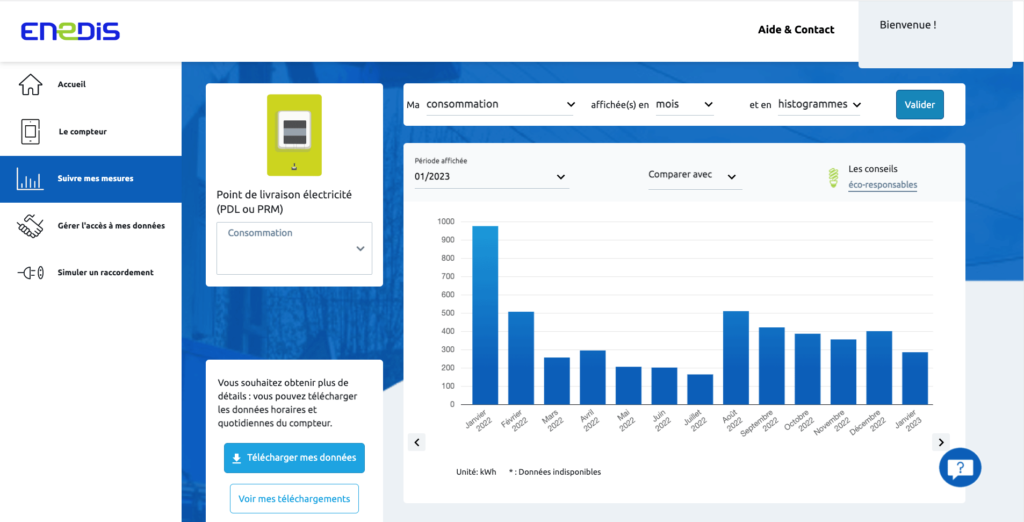Select Suivre mes mesures menu item

(91, 179)
